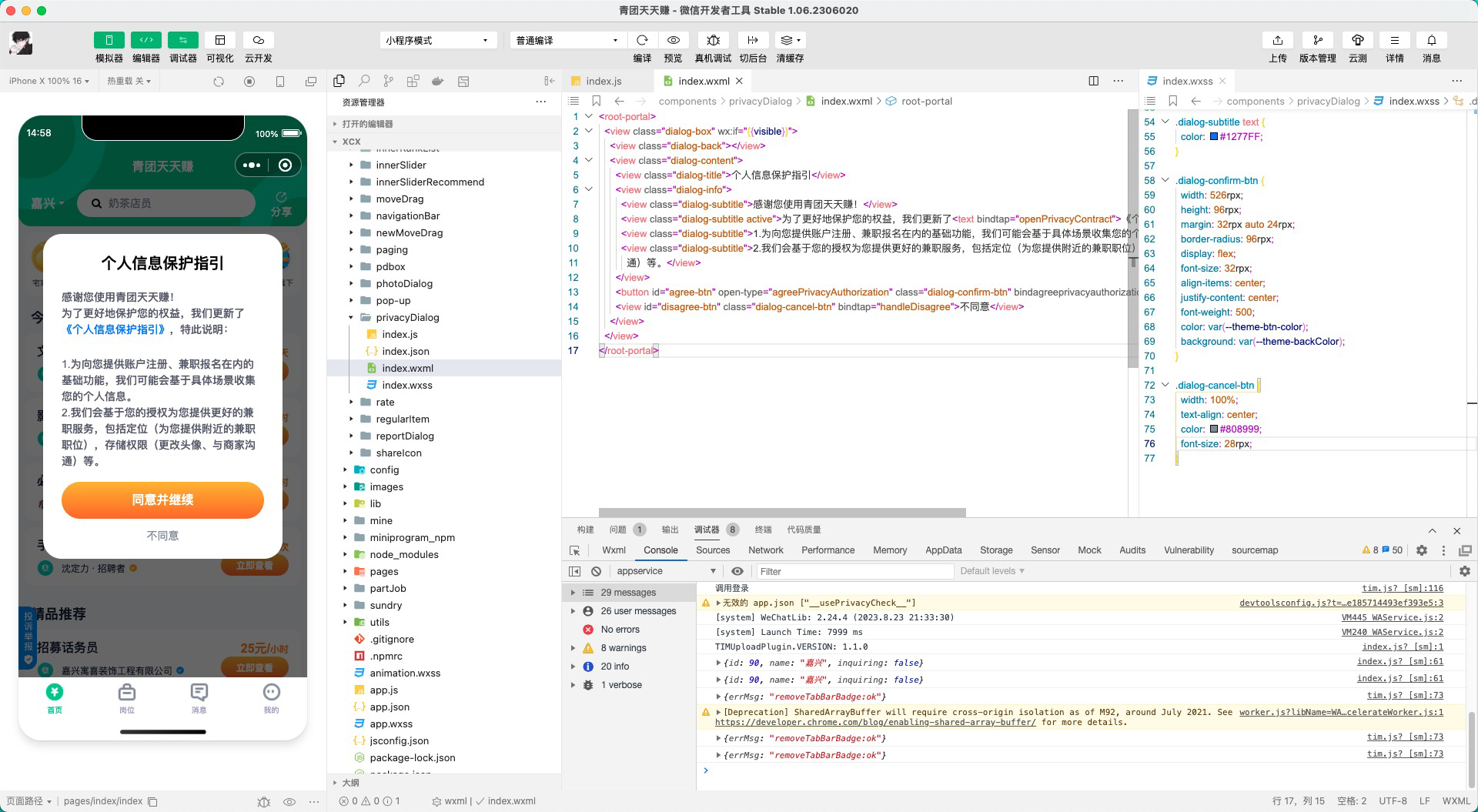1478x812 pixels.
Task: Open project details (详情) icon
Action: (x=1394, y=40)
